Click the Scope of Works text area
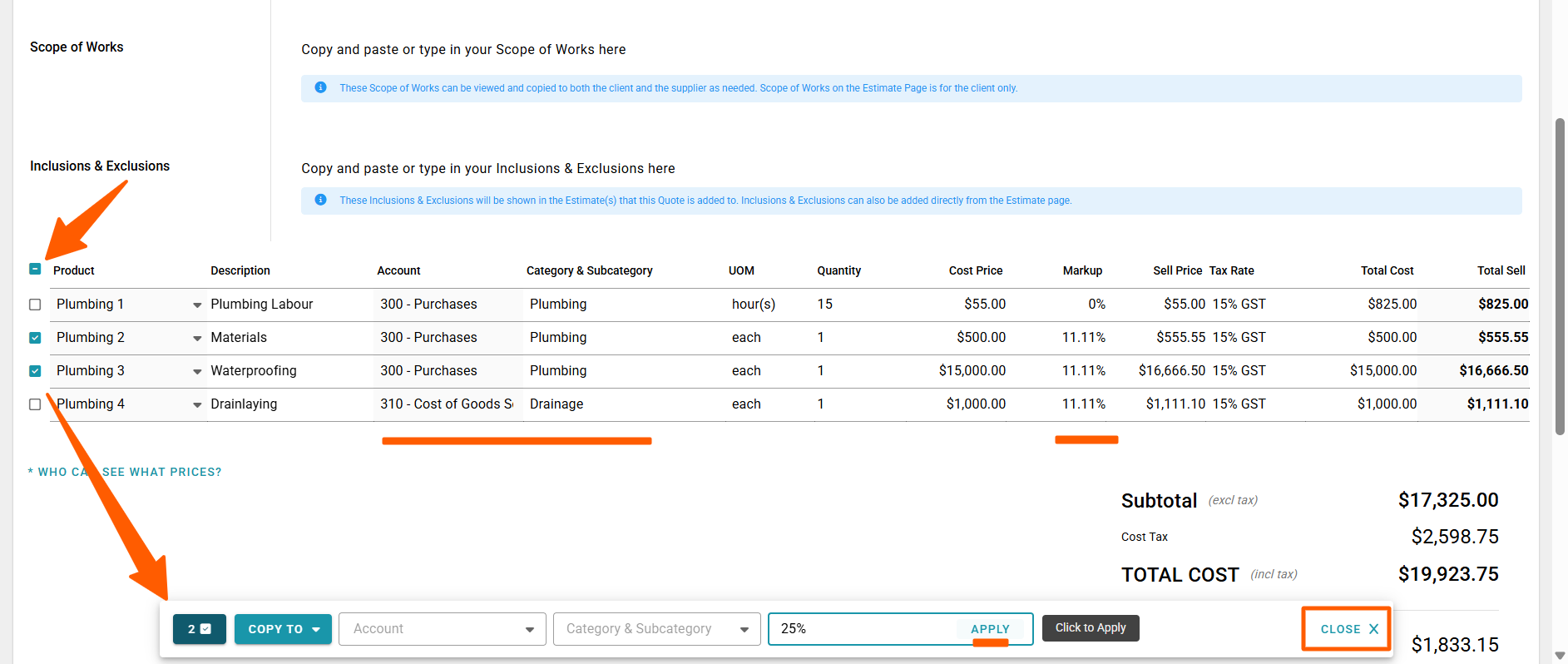1568x664 pixels. pos(463,50)
